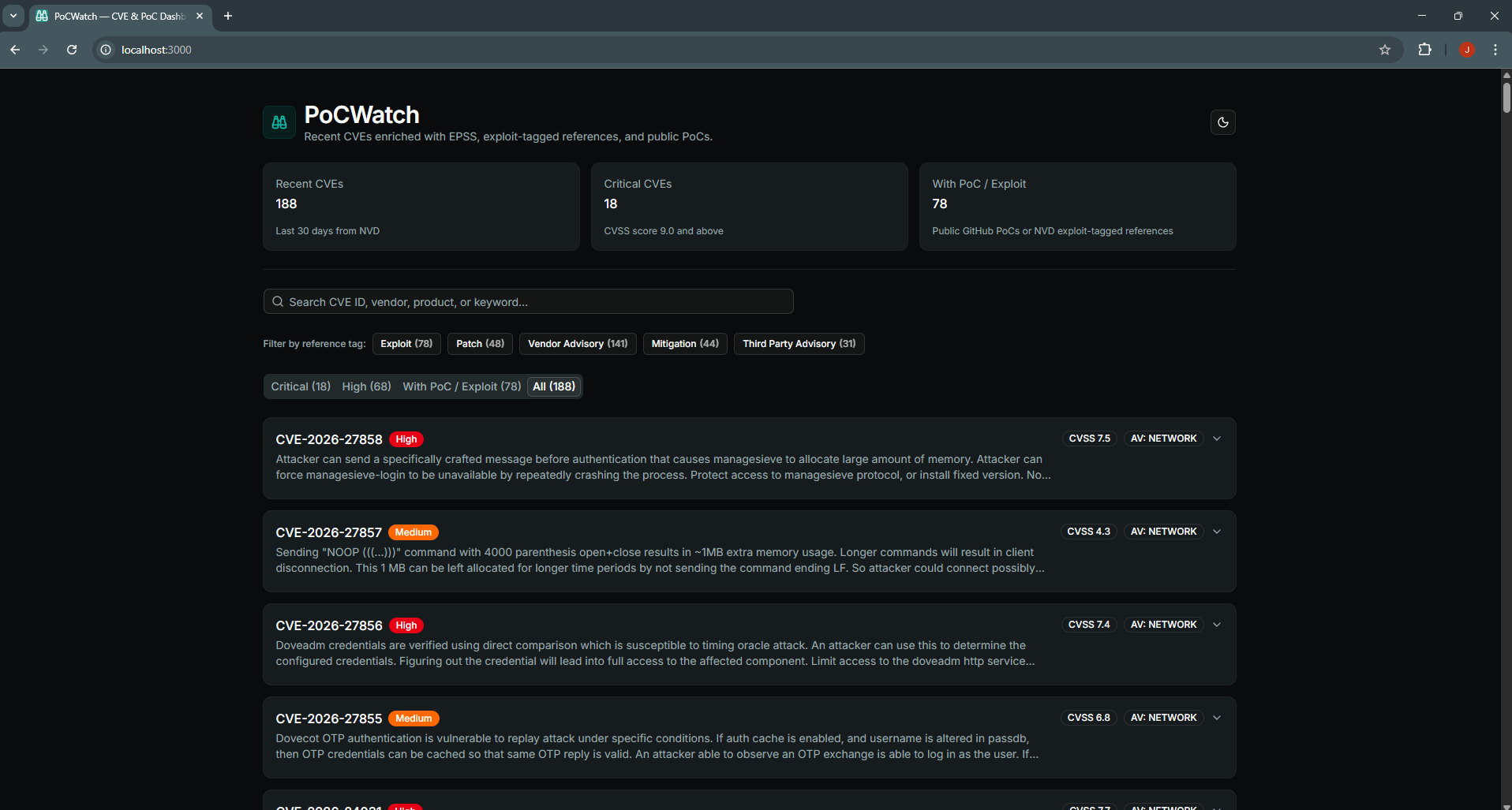This screenshot has height=810, width=1512.
Task: Expand the CVE-2026-27855 entry chevron
Action: pos(1217,718)
